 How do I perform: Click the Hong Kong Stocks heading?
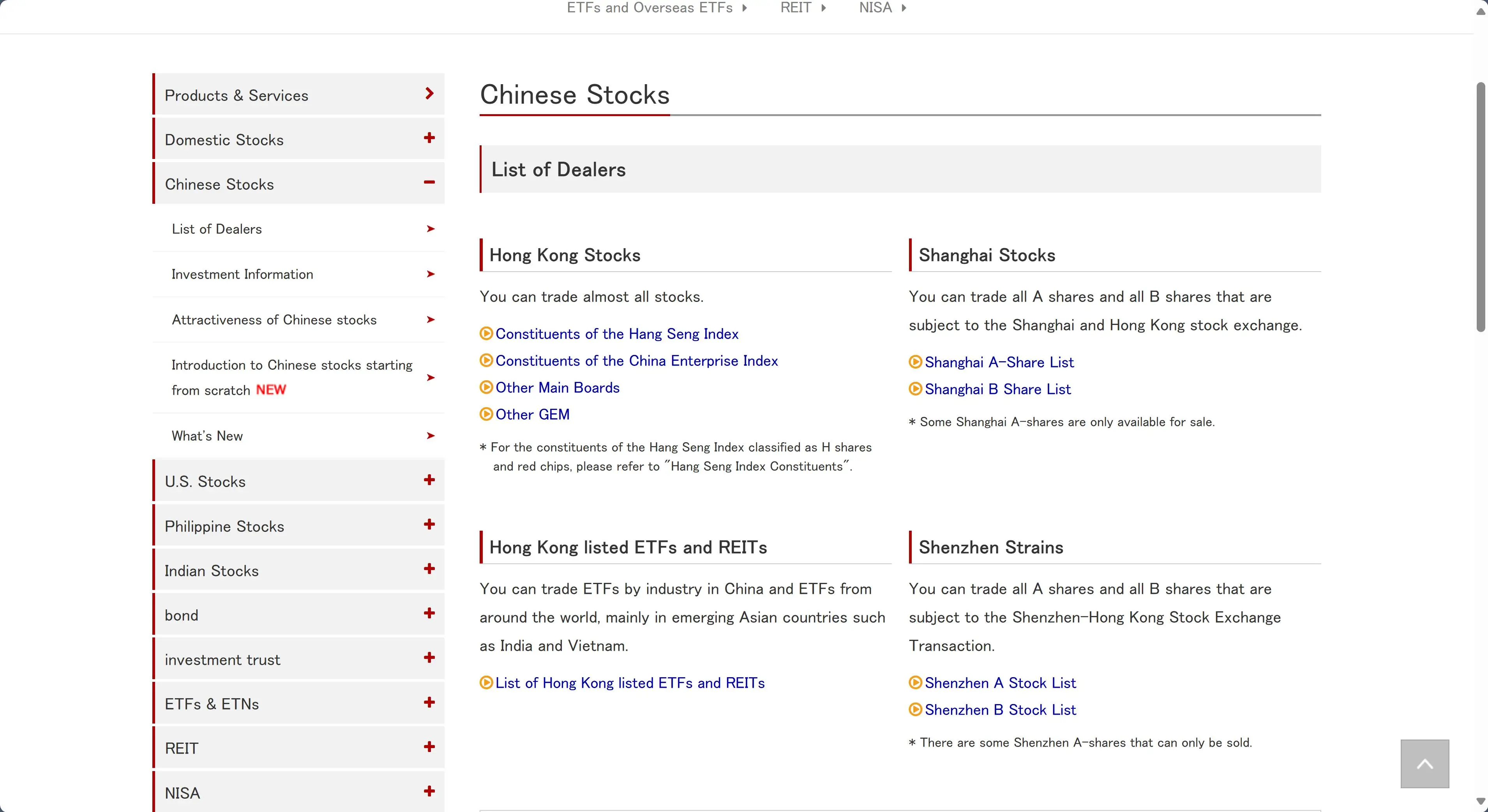[x=565, y=255]
